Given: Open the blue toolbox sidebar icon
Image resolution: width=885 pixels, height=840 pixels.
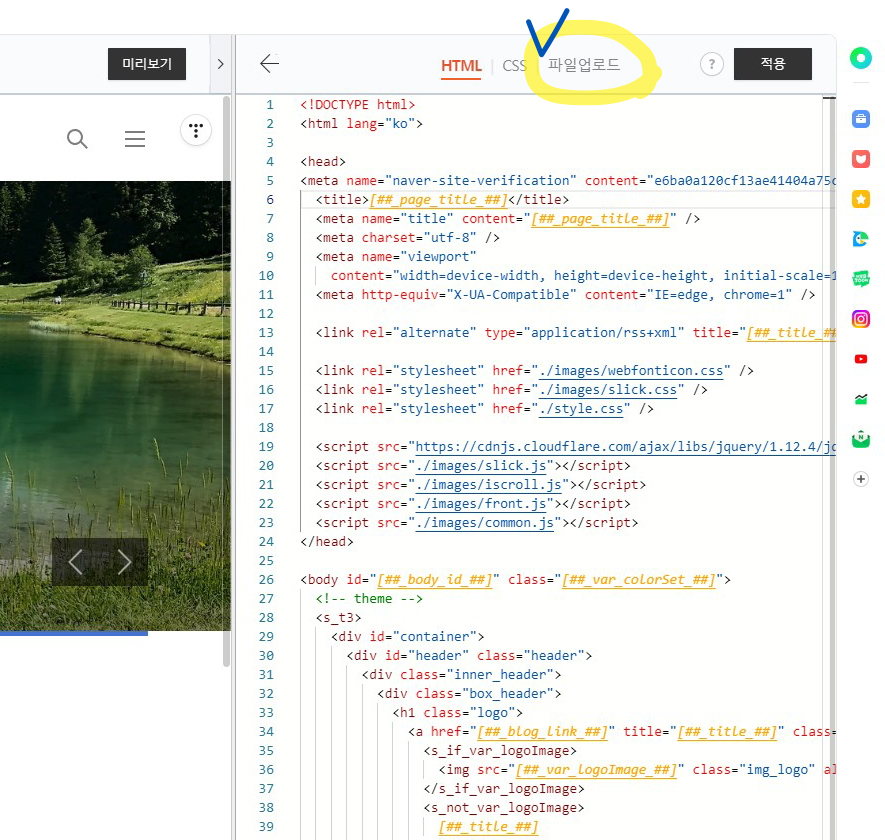Looking at the screenshot, I should point(860,119).
